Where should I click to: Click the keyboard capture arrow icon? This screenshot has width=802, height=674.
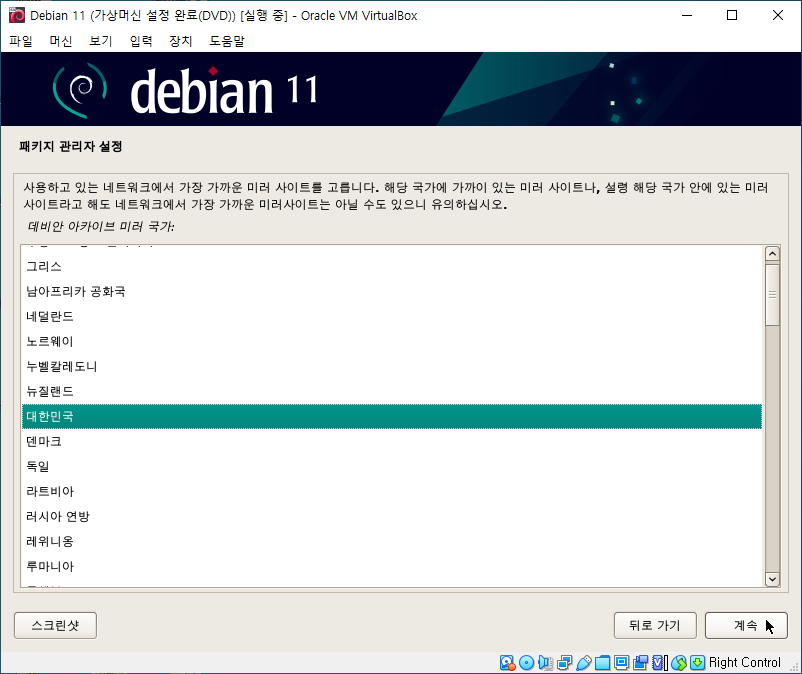click(x=698, y=663)
